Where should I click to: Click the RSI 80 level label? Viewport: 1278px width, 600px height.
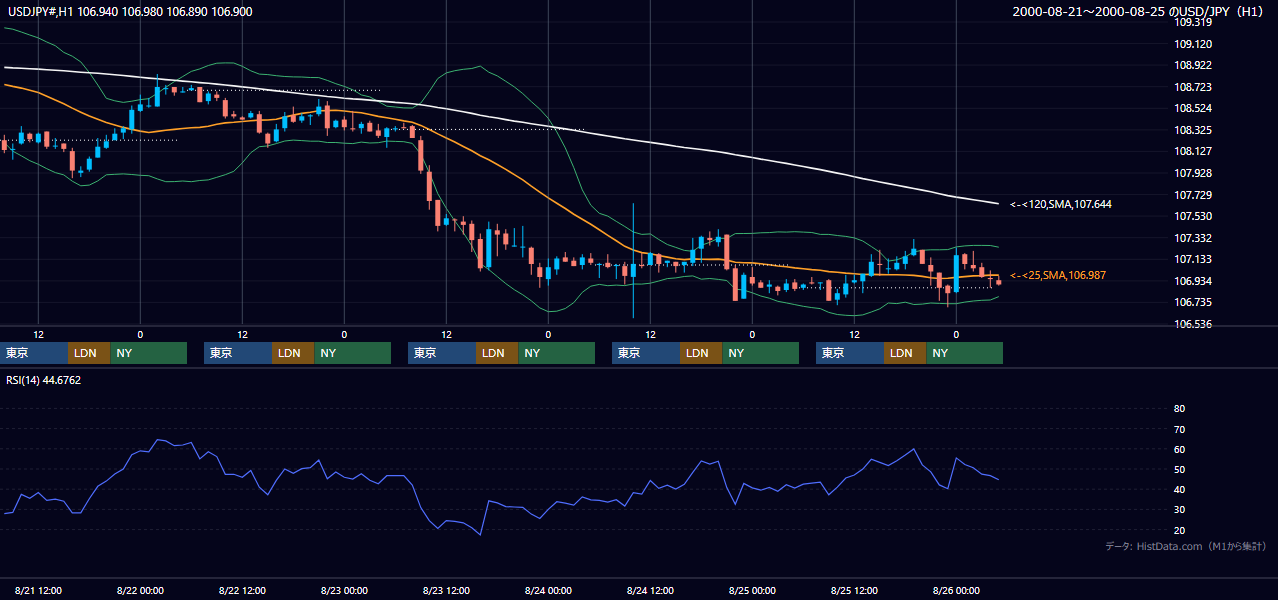coord(1179,409)
